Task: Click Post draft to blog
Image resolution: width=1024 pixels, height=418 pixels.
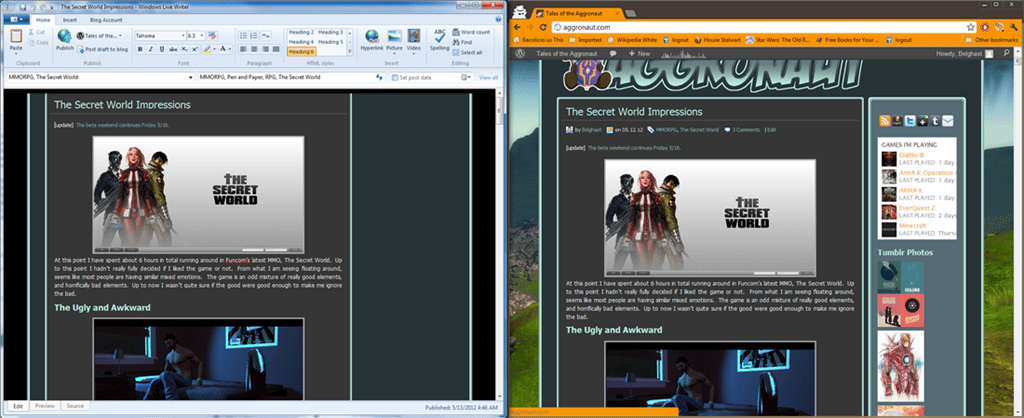Action: (103, 49)
